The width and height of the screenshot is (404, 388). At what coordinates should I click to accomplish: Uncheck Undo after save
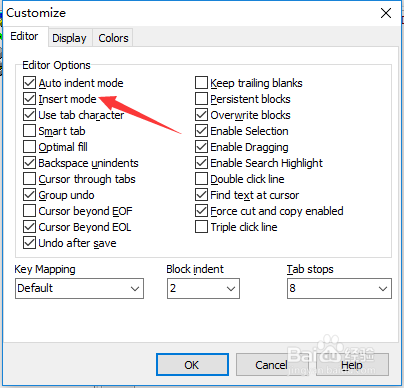(29, 243)
